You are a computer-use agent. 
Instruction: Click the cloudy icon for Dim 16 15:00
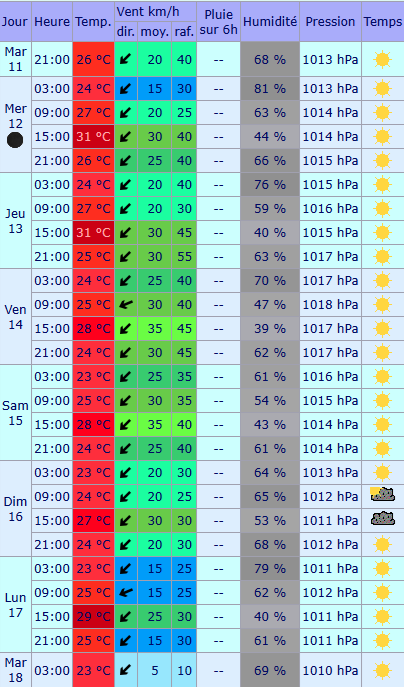(x=383, y=519)
